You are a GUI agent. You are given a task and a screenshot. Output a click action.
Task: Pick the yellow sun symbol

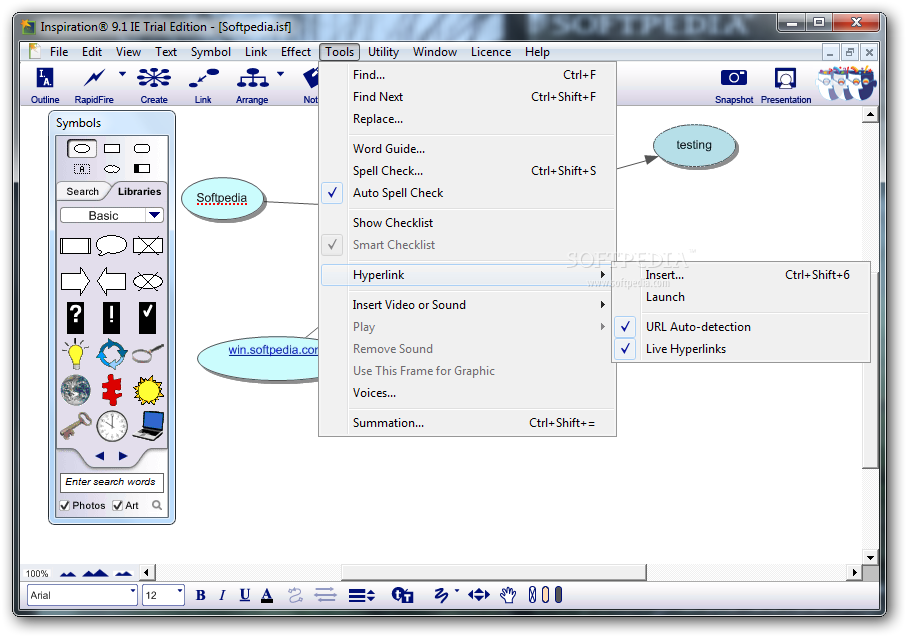coord(148,390)
